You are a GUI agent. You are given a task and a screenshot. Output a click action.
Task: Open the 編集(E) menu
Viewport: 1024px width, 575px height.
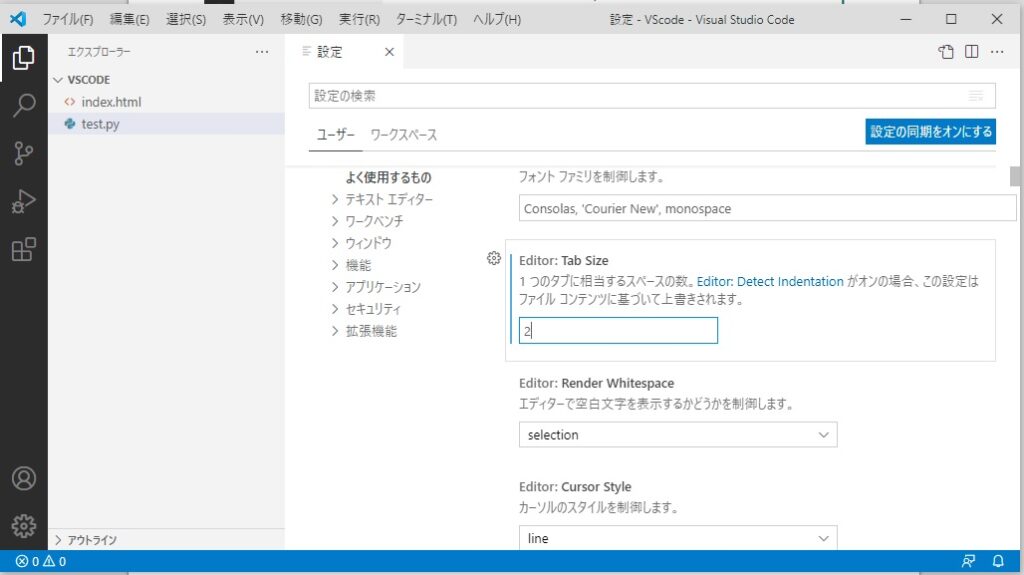(129, 19)
